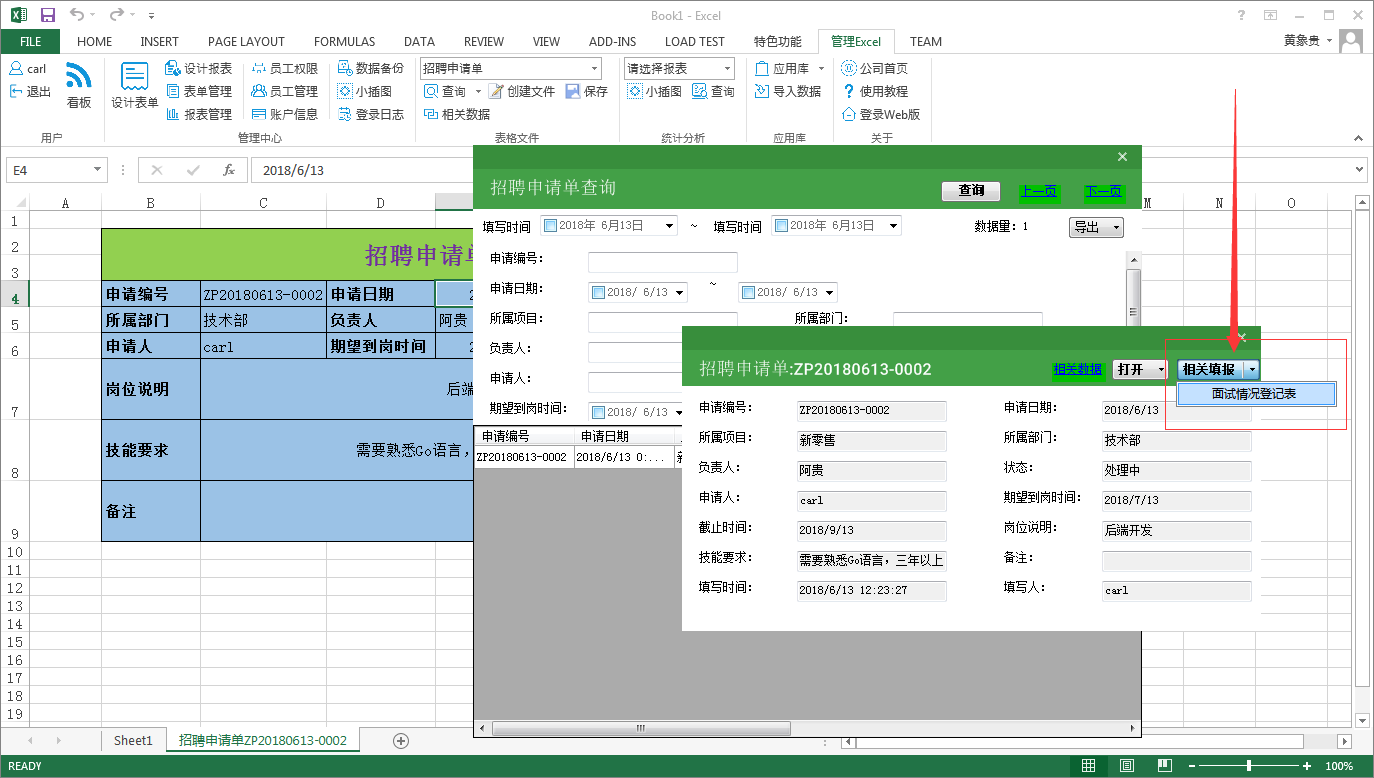Click 数据备份 data backup
The height and width of the screenshot is (778, 1374).
370,68
